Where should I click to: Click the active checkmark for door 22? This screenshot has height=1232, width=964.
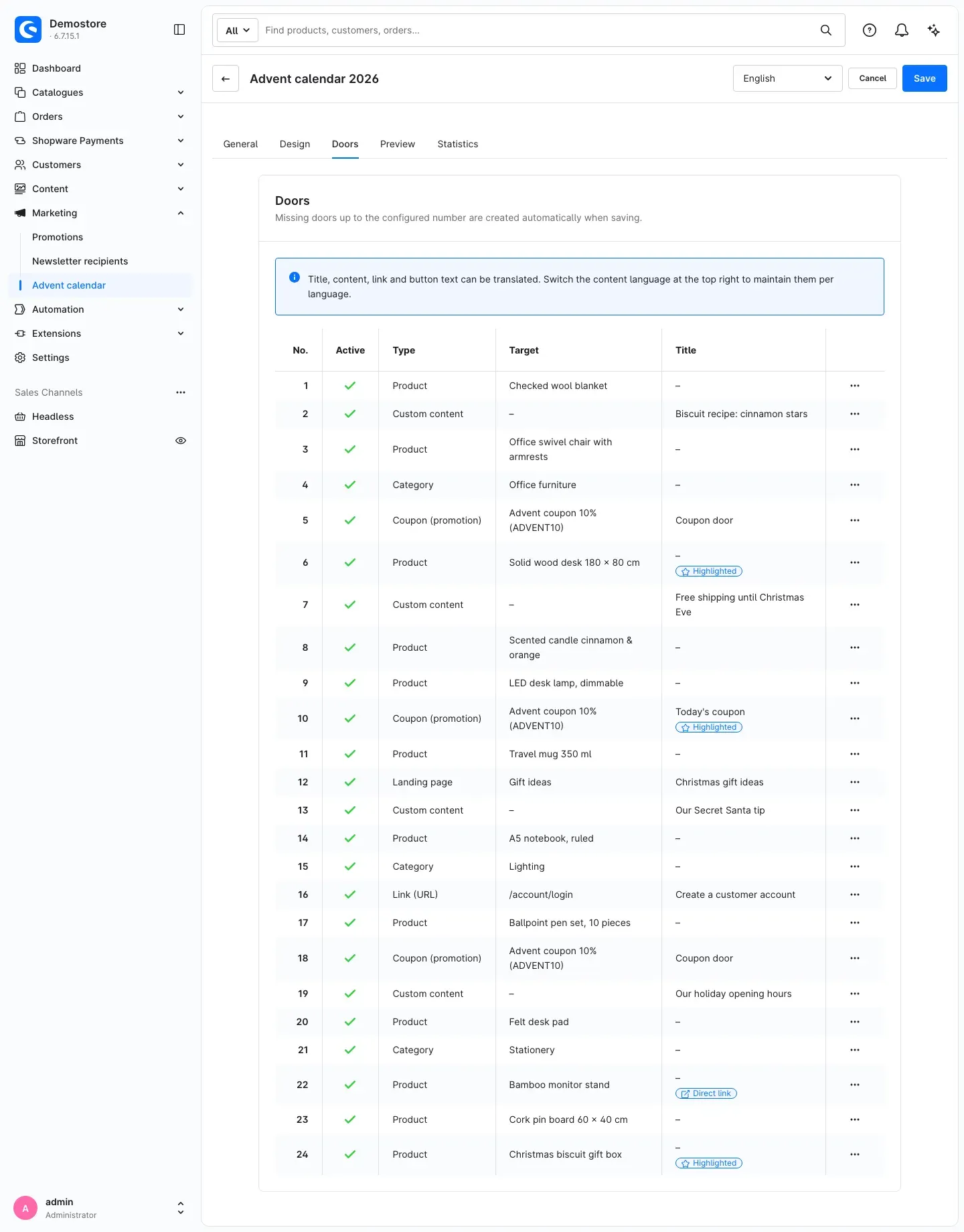pos(350,1085)
